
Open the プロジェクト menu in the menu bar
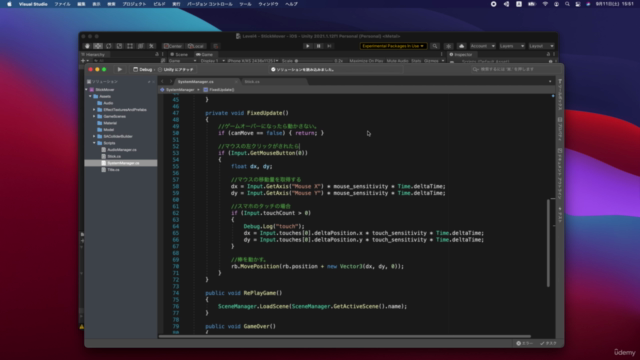pyautogui.click(x=134, y=4)
